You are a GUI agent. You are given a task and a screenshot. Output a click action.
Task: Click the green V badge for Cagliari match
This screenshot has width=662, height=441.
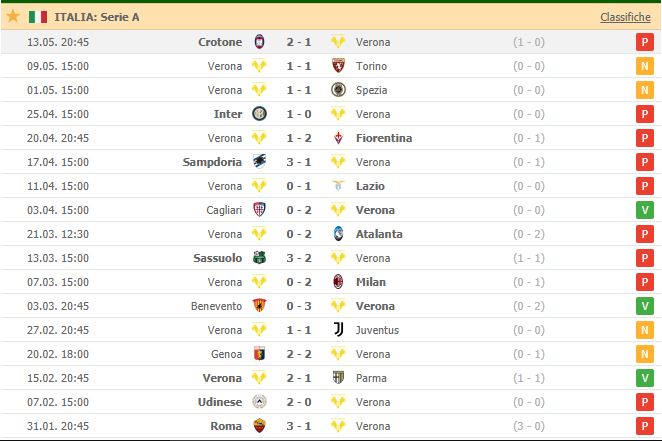click(x=645, y=210)
